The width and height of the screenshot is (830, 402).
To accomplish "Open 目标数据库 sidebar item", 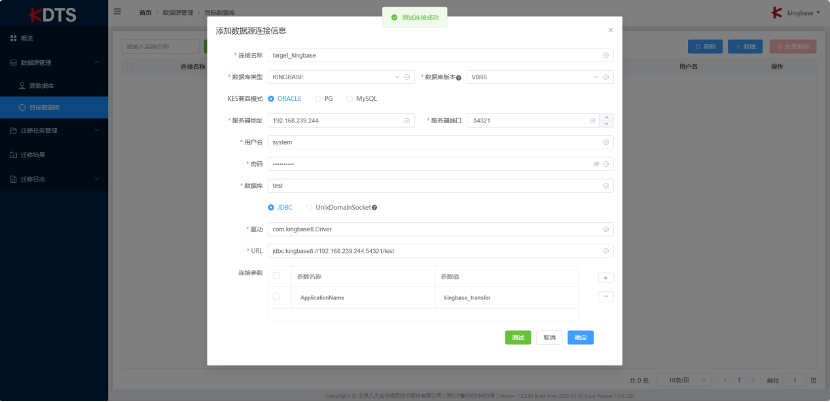I will point(54,108).
